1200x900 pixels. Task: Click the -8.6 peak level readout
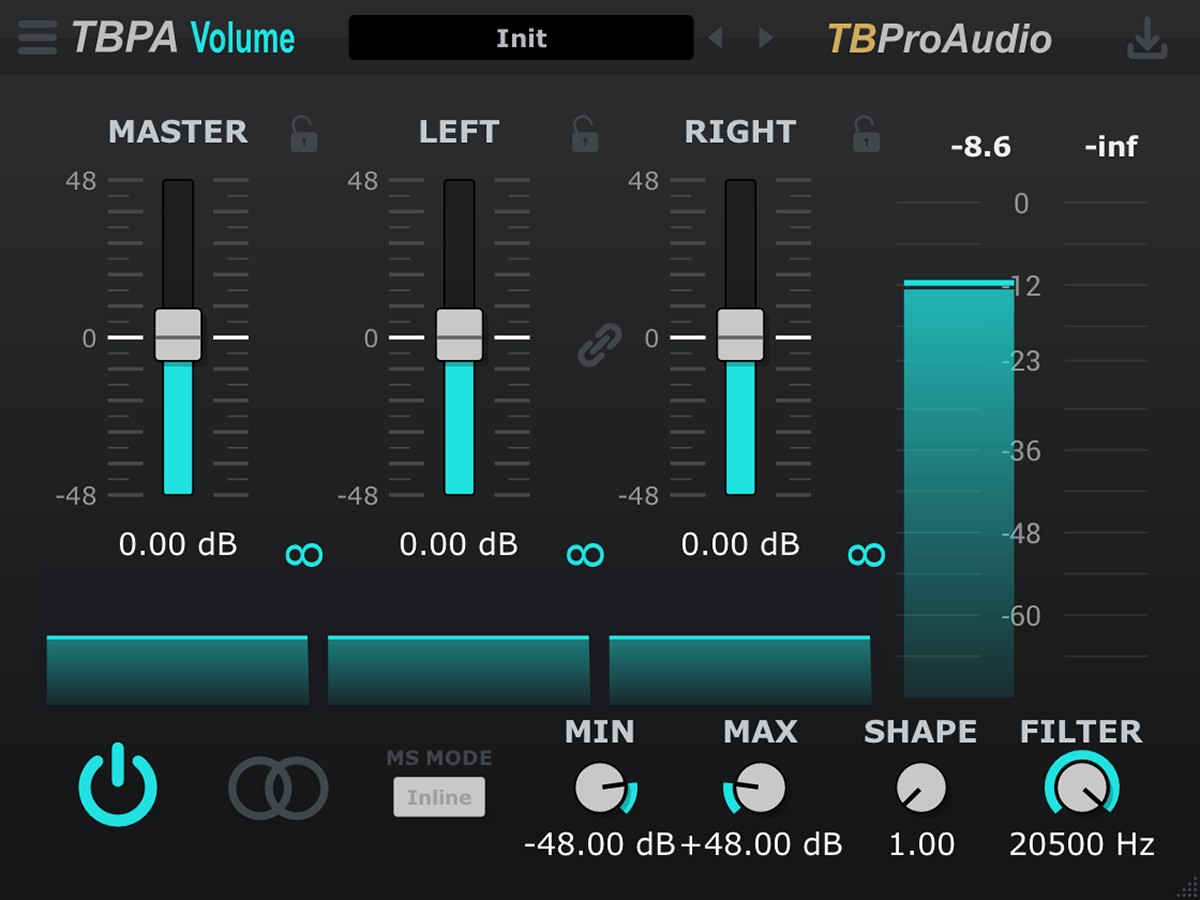click(980, 147)
